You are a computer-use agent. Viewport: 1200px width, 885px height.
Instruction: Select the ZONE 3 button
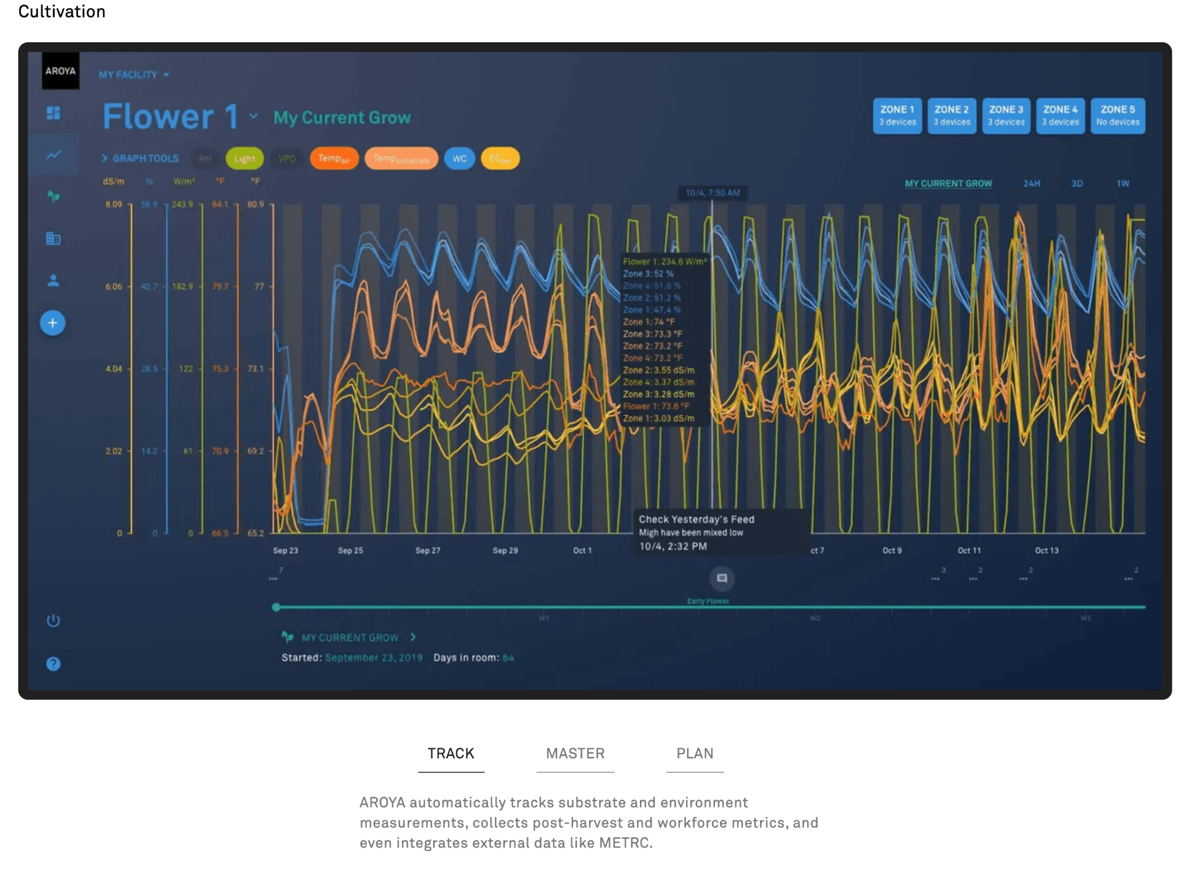[x=1006, y=116]
